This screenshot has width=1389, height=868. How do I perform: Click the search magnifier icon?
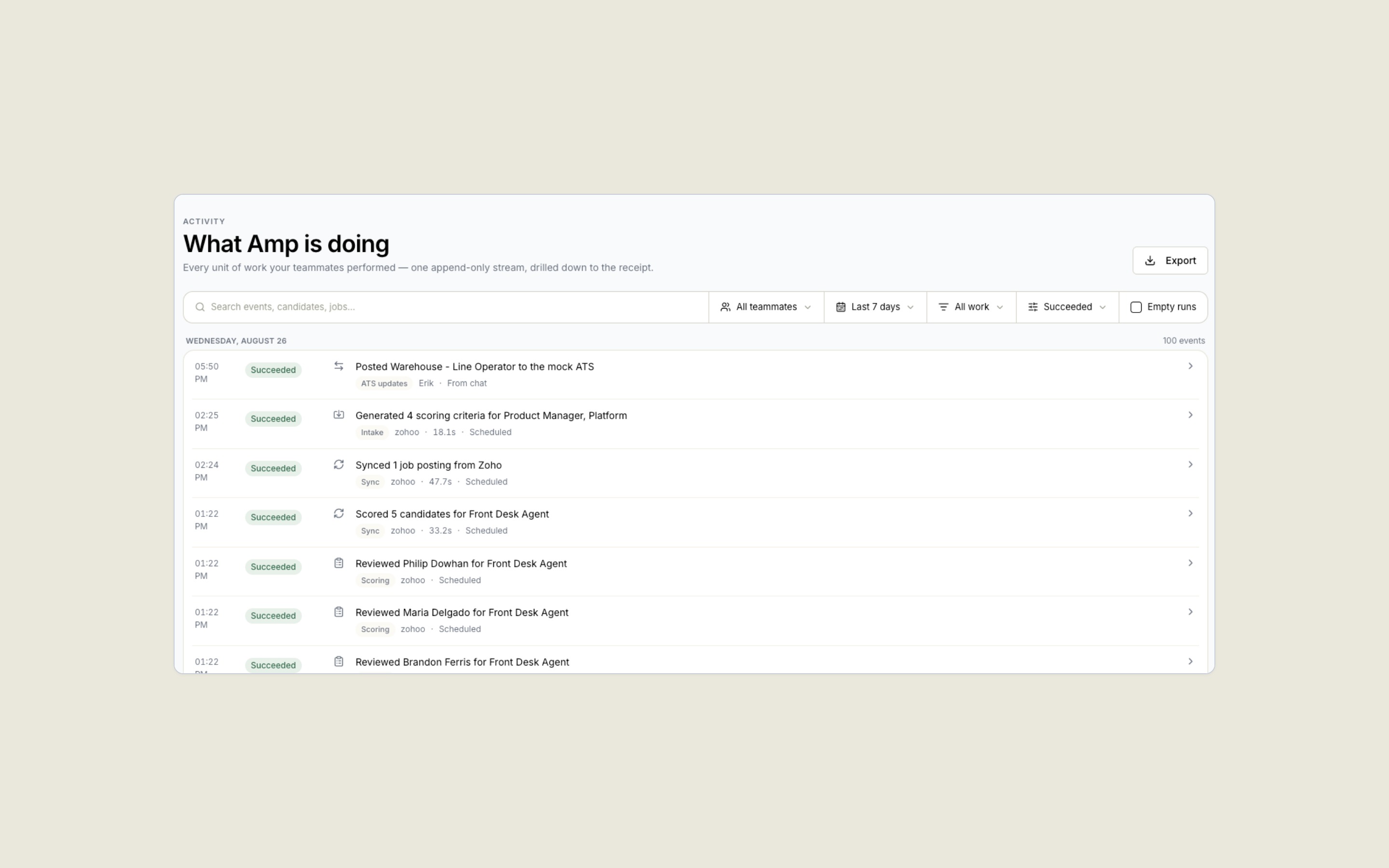[200, 307]
